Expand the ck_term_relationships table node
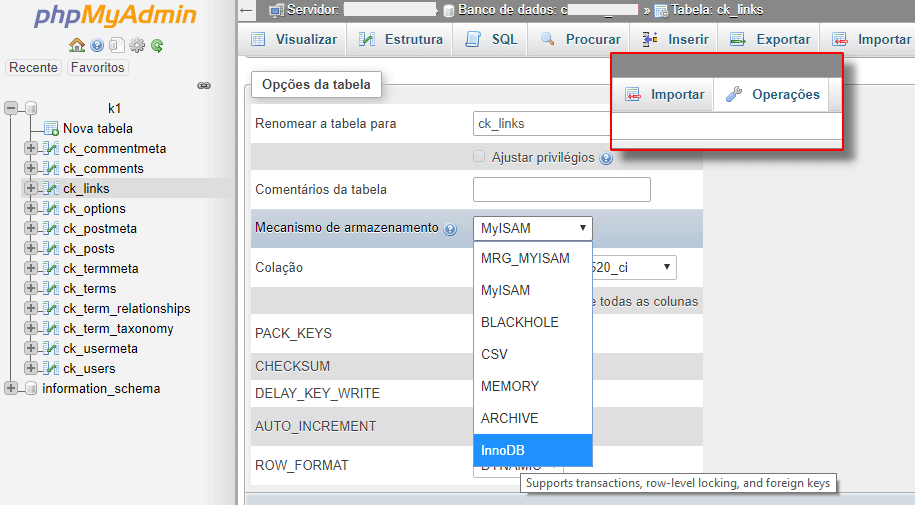 tap(31, 308)
